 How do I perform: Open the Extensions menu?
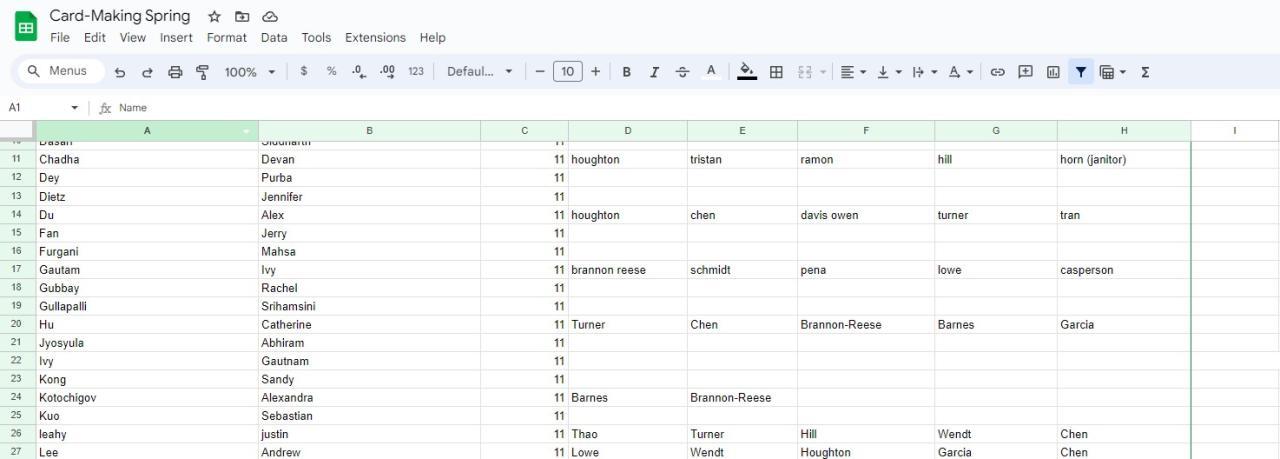pyautogui.click(x=375, y=37)
